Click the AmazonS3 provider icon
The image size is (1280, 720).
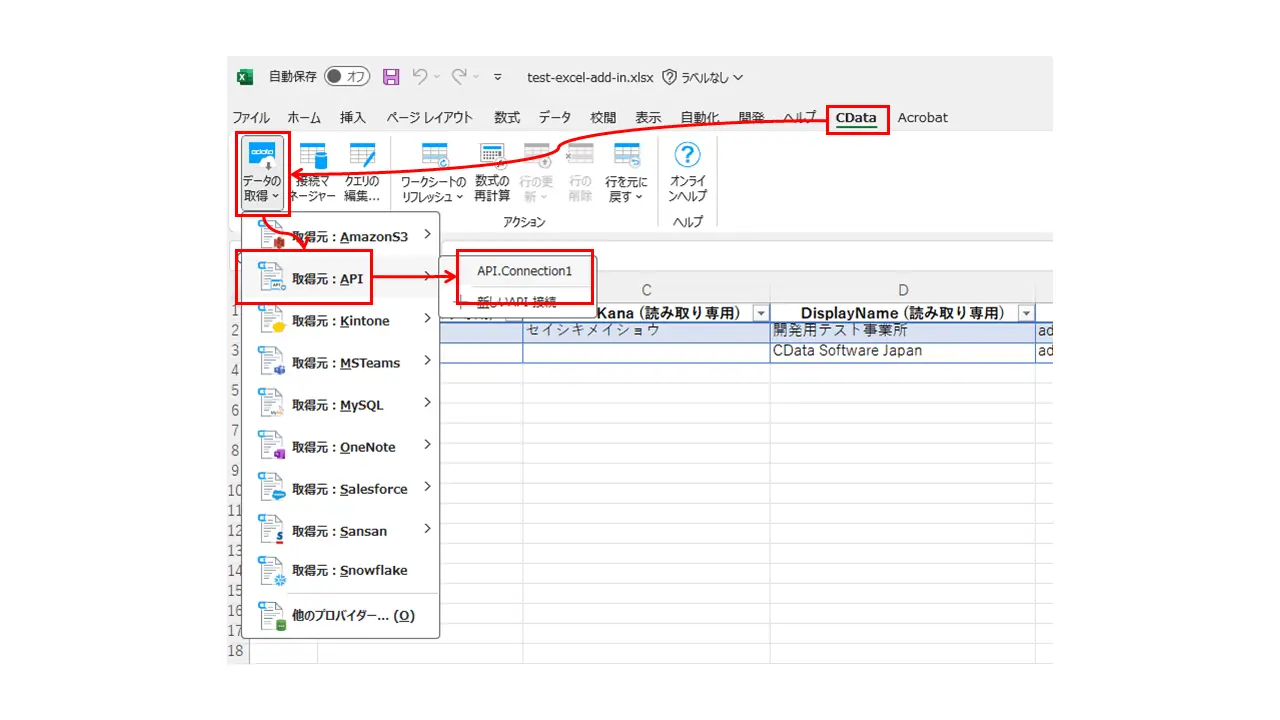point(271,236)
